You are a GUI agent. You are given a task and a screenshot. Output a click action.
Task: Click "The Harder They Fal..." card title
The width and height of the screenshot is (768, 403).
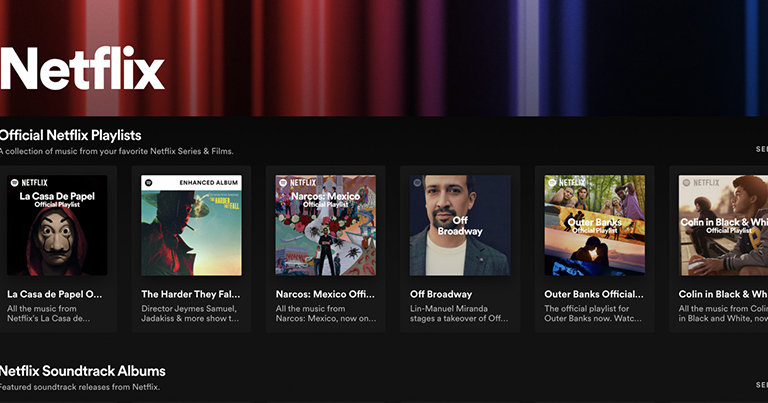tap(189, 294)
